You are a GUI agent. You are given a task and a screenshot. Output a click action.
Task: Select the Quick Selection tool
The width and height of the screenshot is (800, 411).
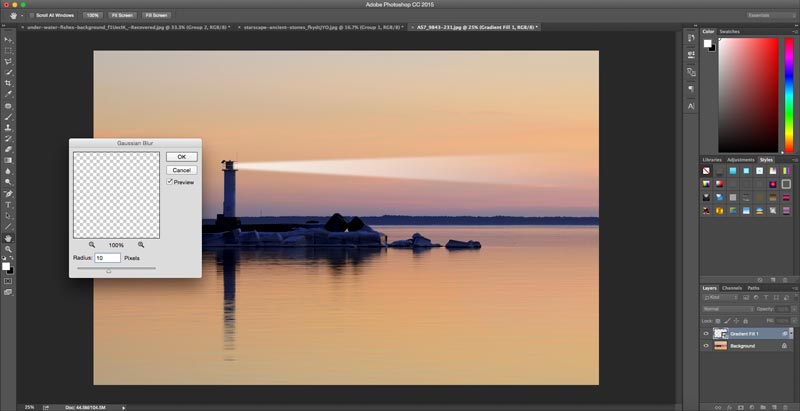pos(8,72)
